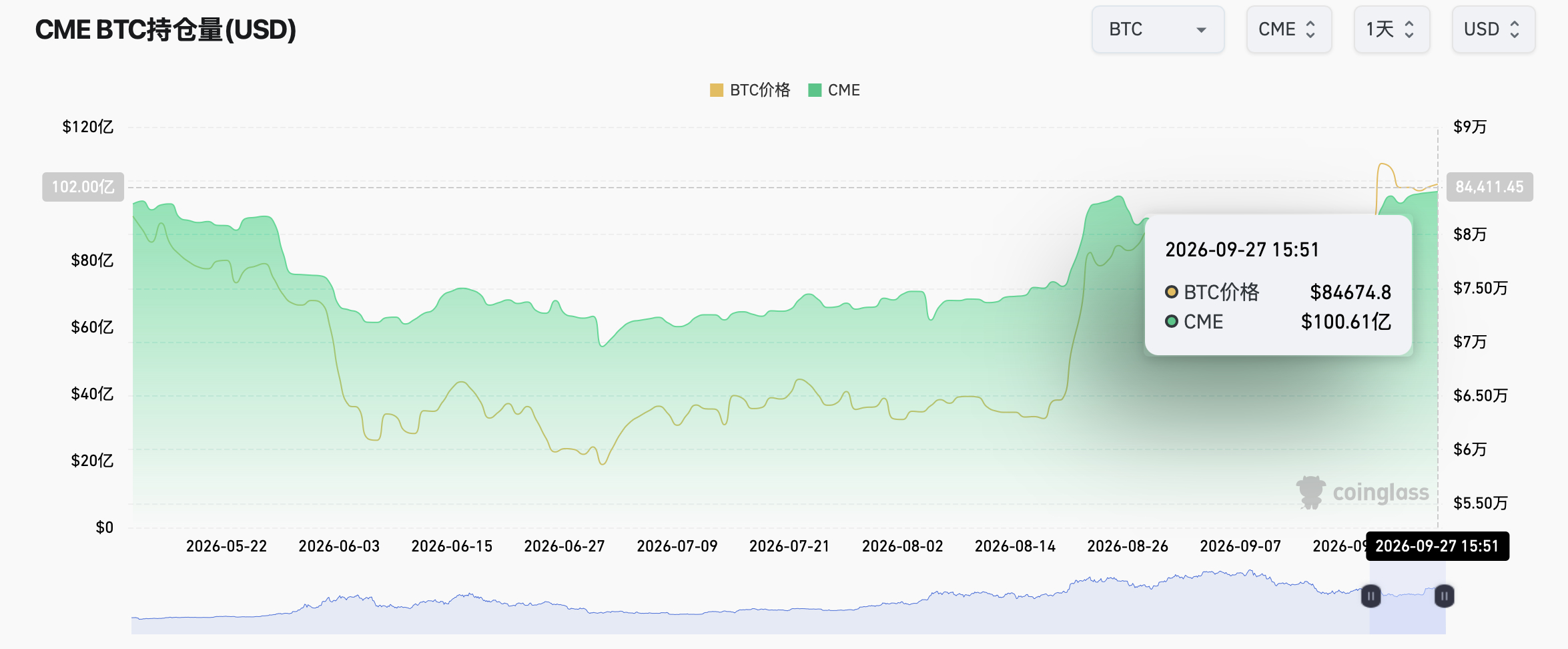Click the $7.50万 right axis label
The width and height of the screenshot is (1568, 649).
[1481, 288]
